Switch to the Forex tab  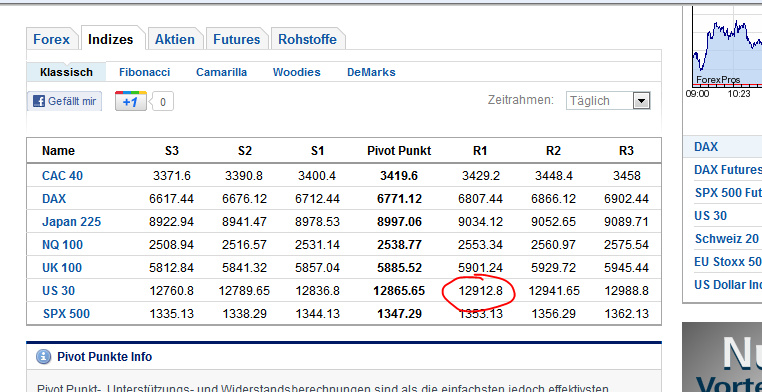pos(52,39)
